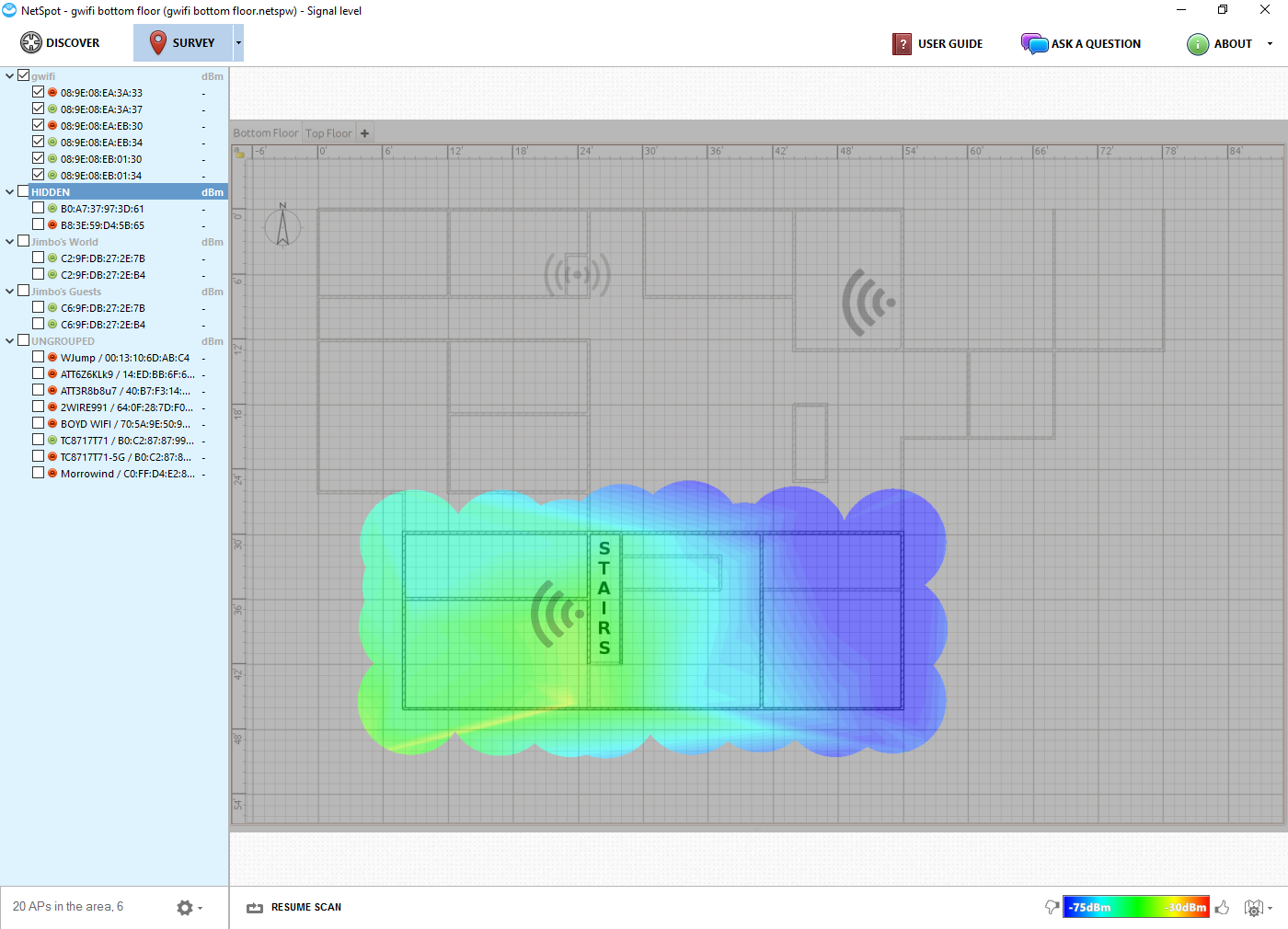
Task: Check the HIDDEN group checkbox
Action: pos(24,191)
